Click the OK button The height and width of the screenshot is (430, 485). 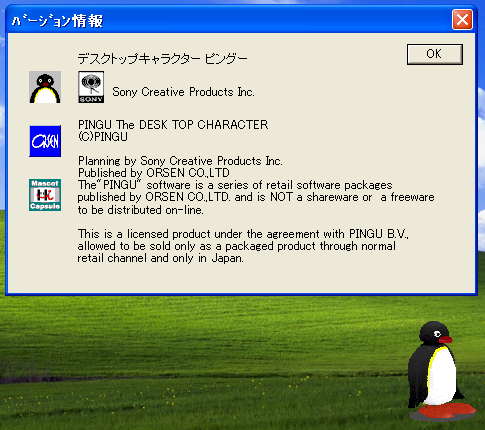435,54
